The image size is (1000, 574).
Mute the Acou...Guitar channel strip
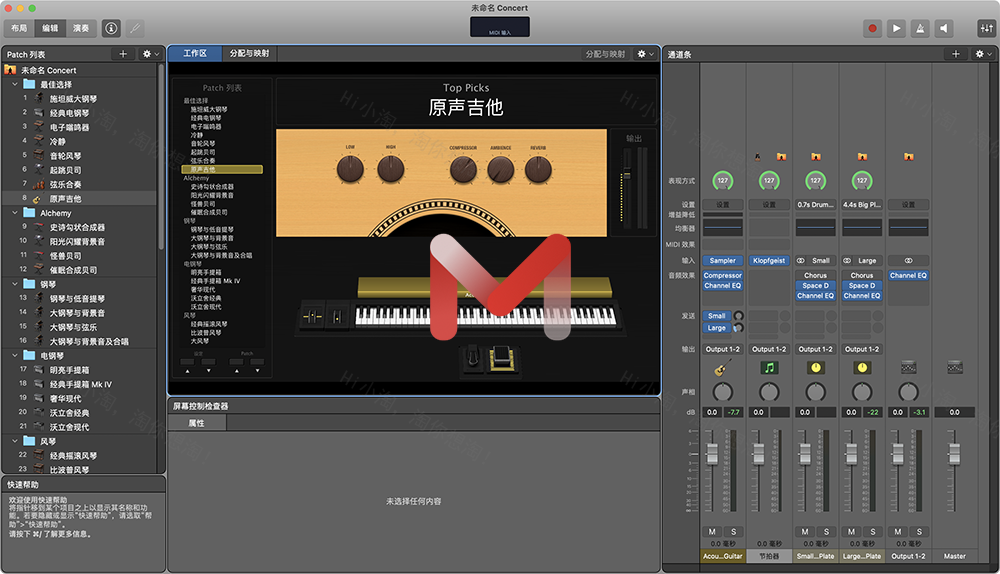point(712,531)
